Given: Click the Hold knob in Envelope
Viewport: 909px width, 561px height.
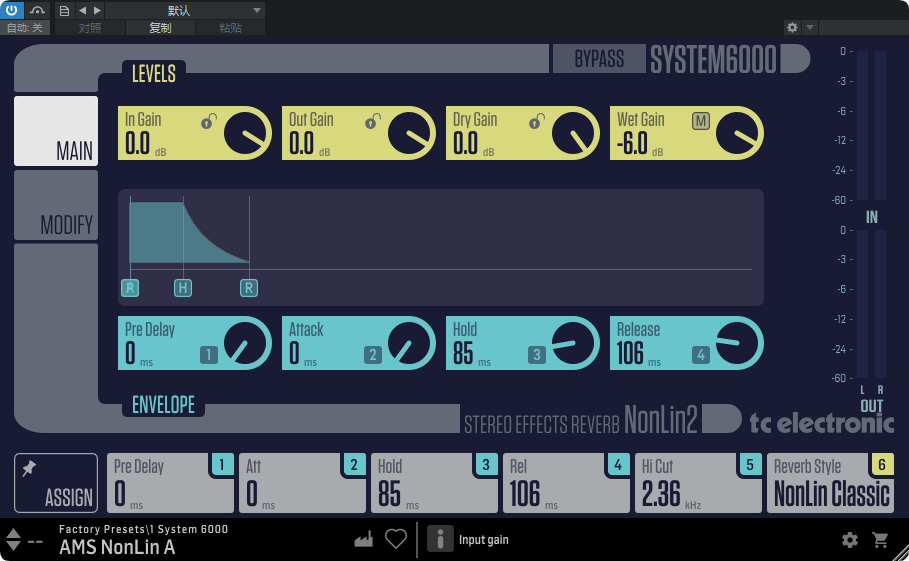Looking at the screenshot, I should tap(573, 343).
